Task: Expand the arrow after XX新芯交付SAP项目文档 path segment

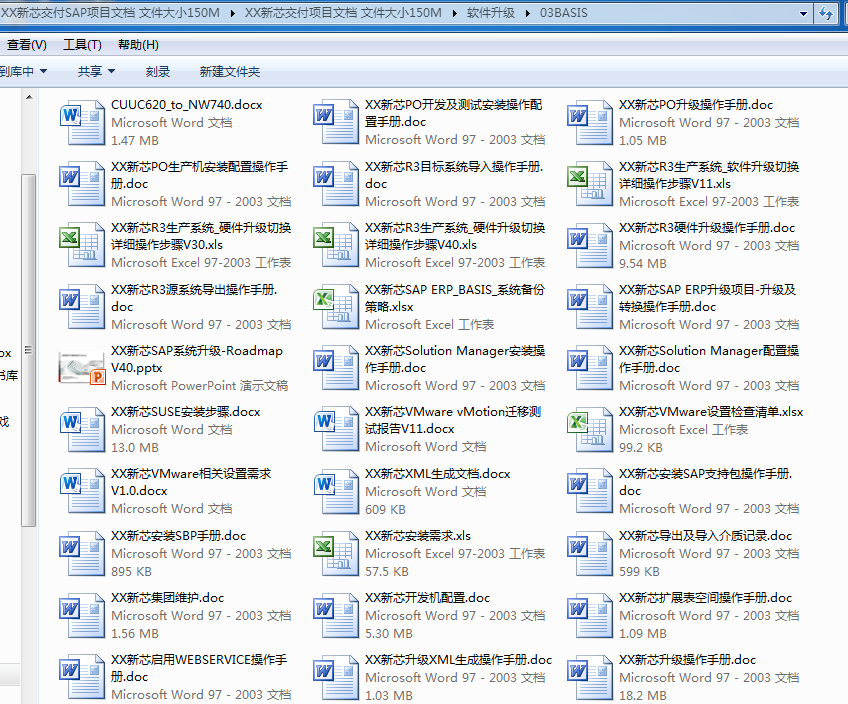Action: (x=233, y=14)
